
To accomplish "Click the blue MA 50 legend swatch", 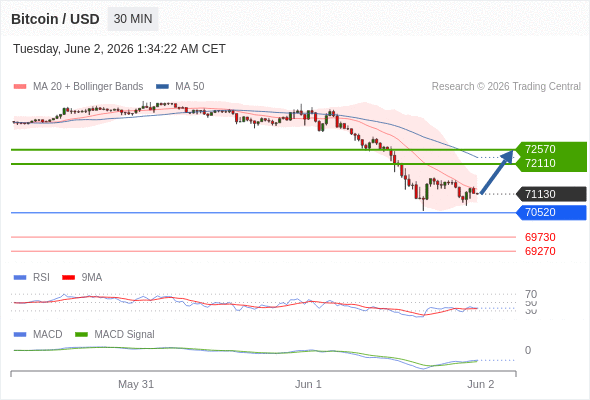I will point(162,87).
